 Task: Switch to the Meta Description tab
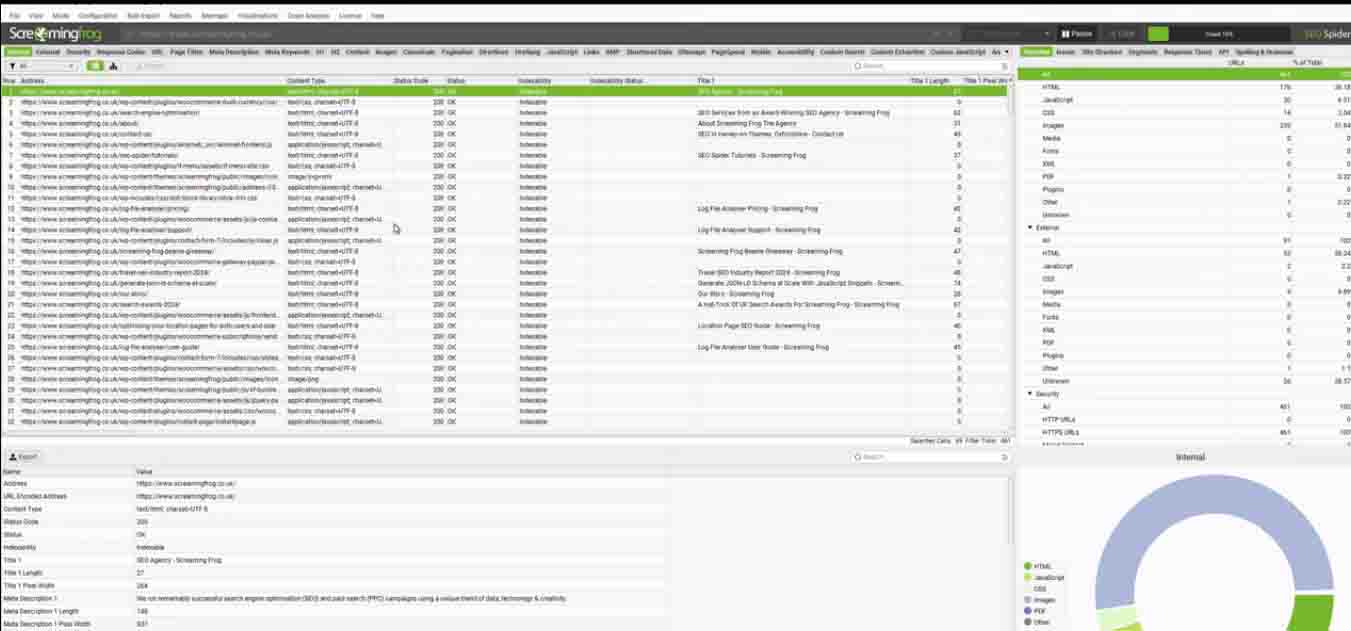(235, 51)
